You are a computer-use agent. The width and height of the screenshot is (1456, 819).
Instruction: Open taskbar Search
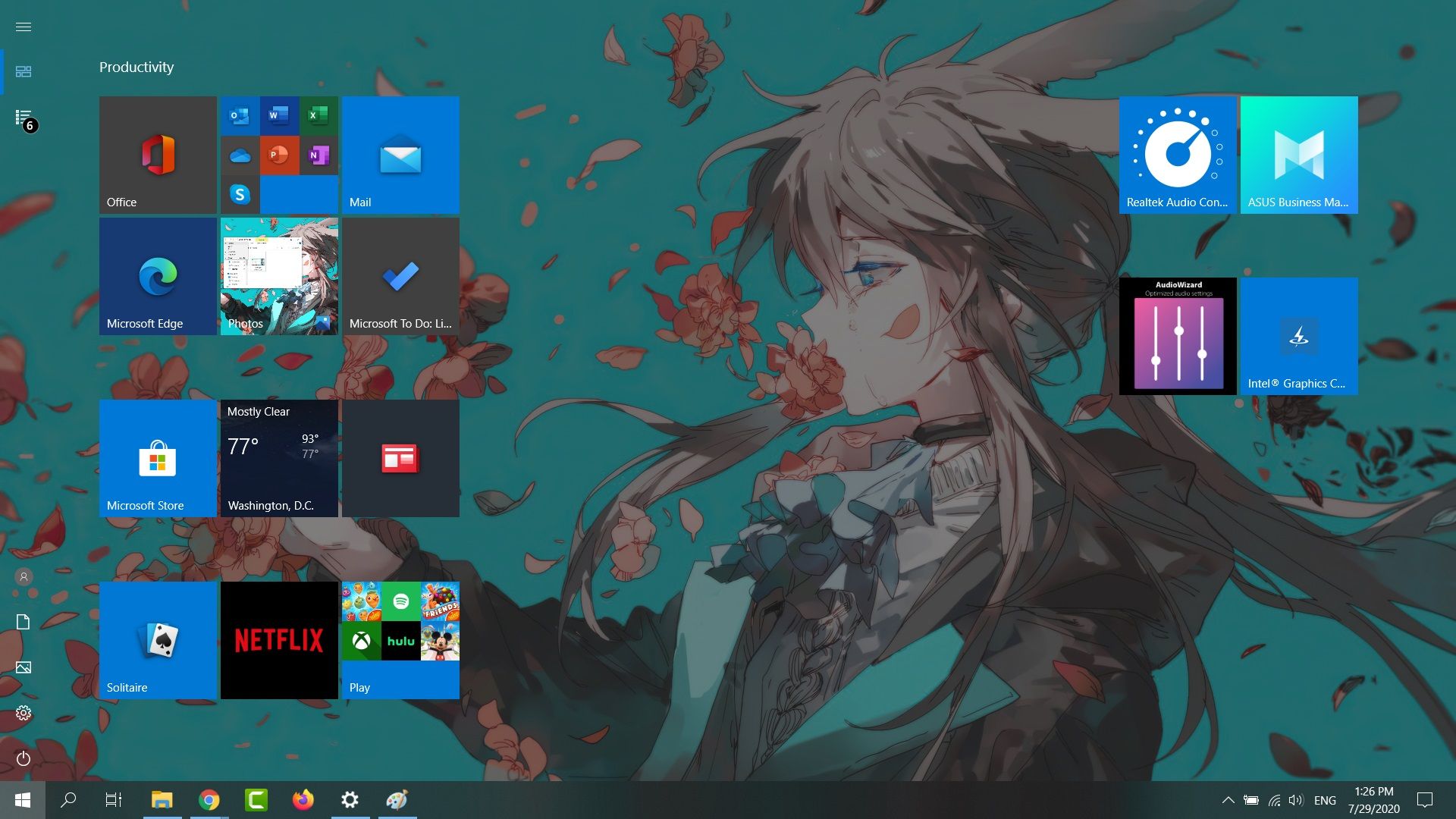click(x=68, y=800)
